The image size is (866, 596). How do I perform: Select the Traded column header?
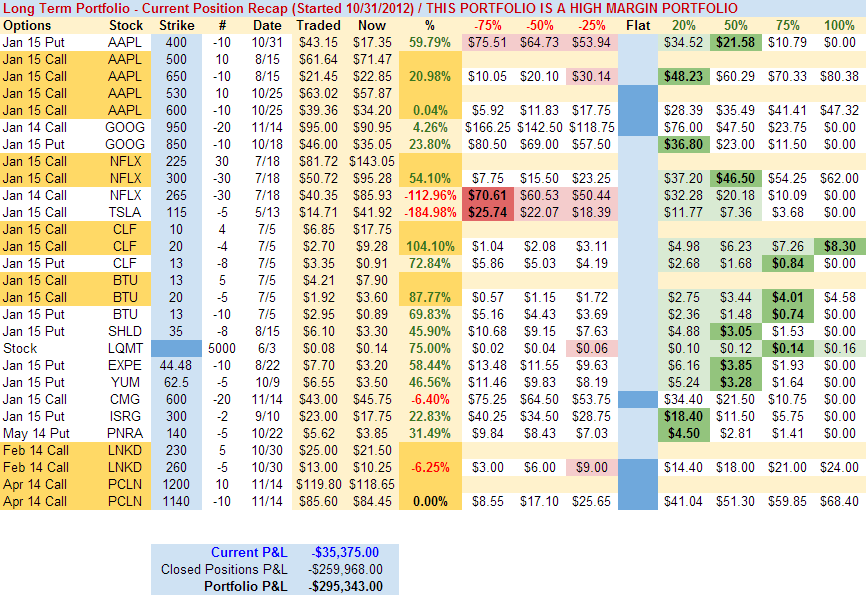click(317, 25)
